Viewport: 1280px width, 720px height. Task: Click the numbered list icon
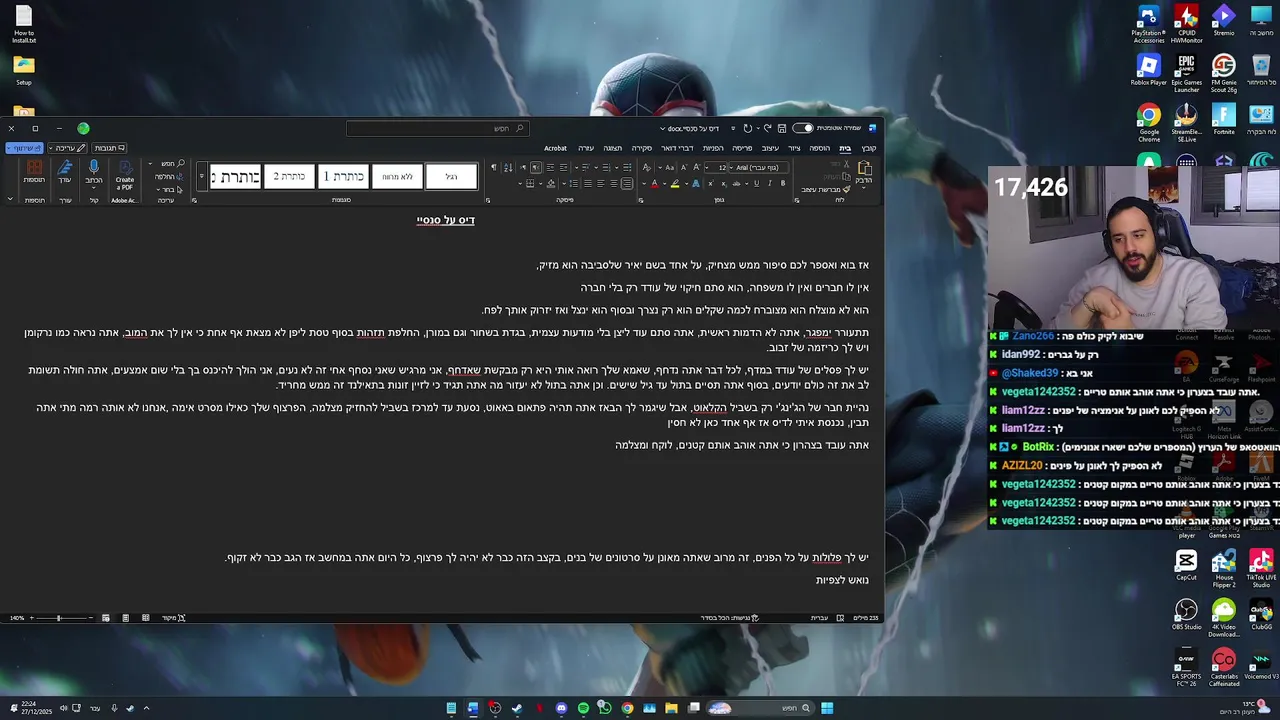606,168
